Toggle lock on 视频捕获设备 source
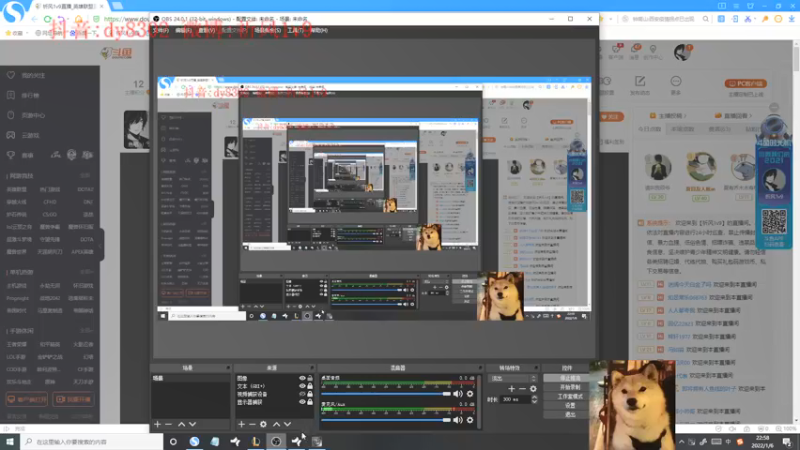The height and width of the screenshot is (450, 800). [310, 394]
